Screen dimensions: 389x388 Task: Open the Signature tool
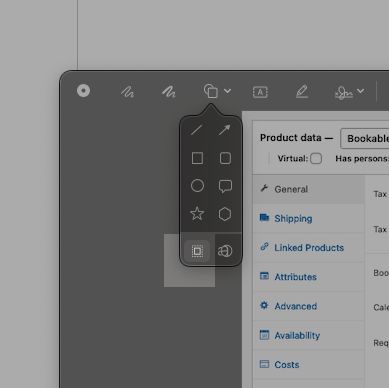[x=344, y=92]
